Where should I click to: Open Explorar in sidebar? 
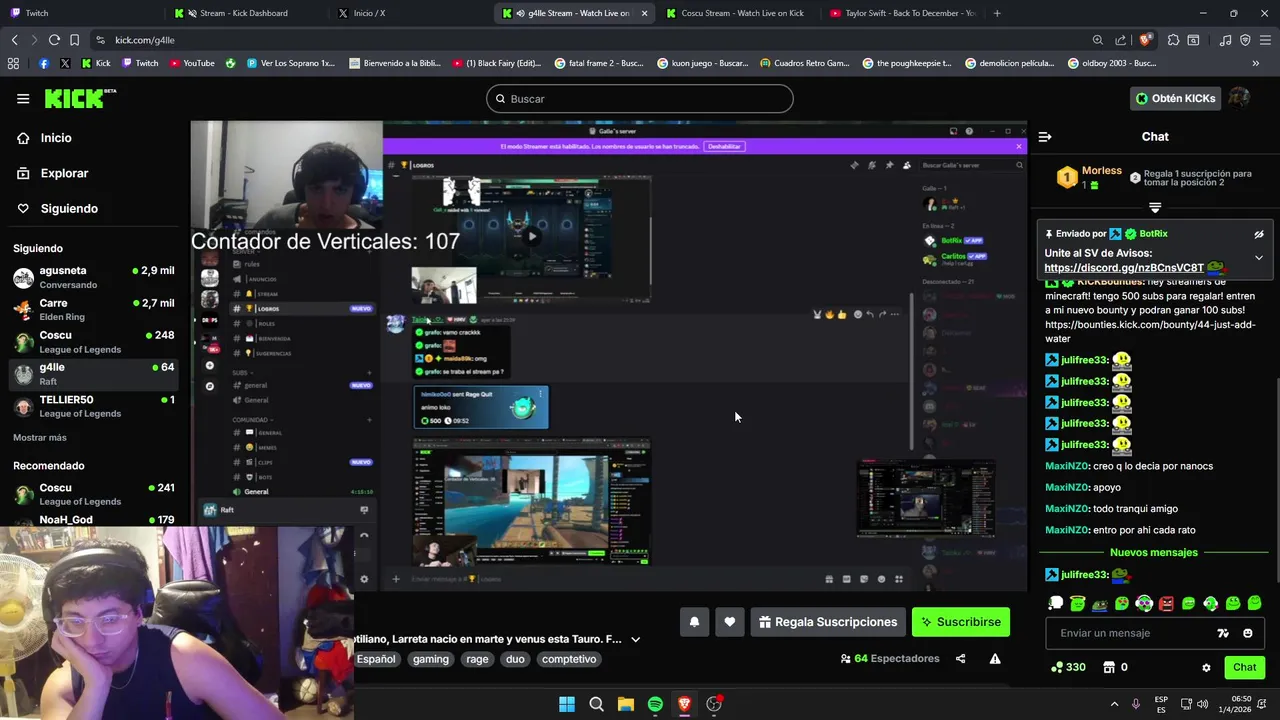(x=64, y=173)
